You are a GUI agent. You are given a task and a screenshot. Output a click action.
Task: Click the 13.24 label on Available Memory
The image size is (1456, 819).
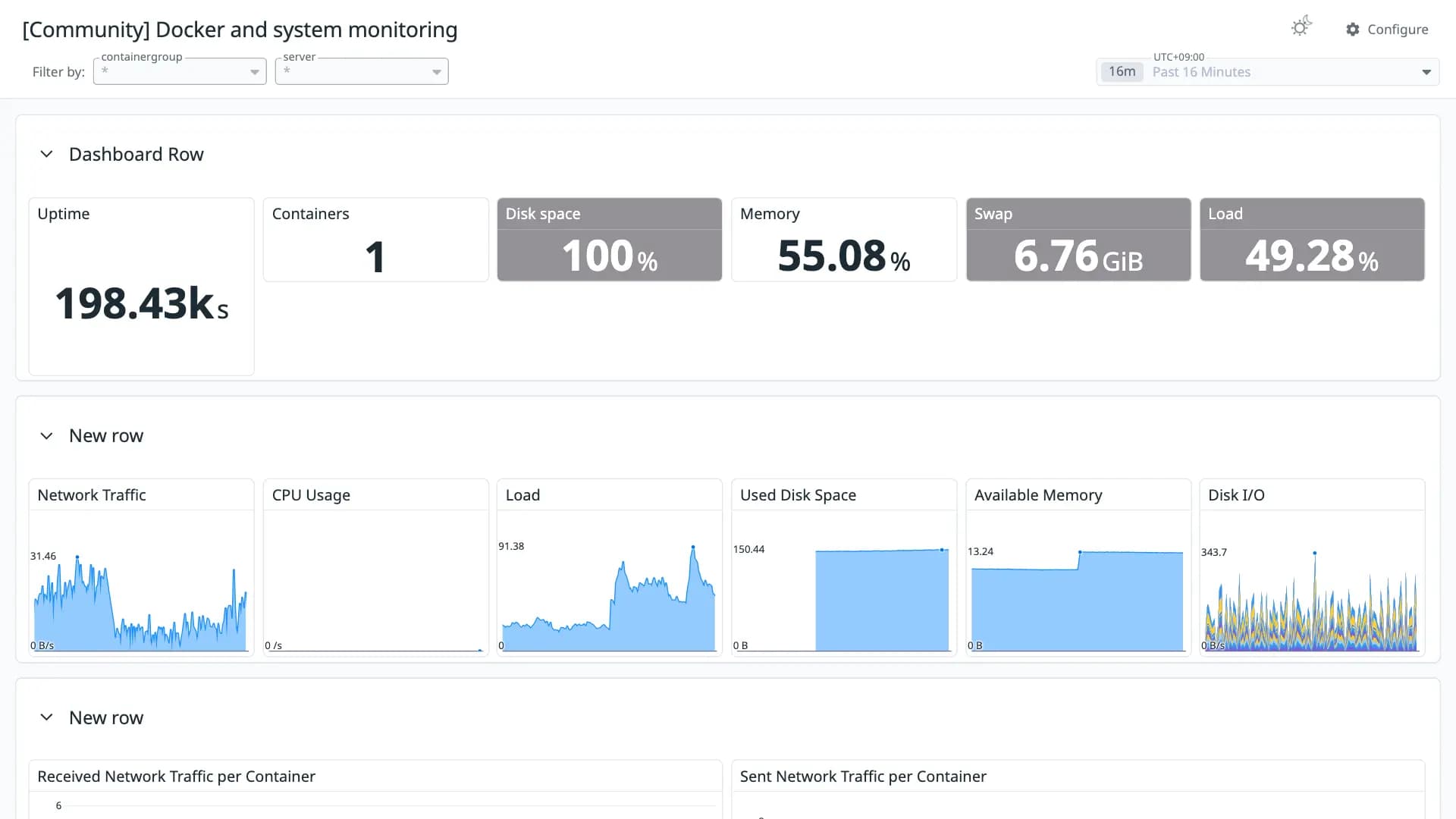(981, 551)
